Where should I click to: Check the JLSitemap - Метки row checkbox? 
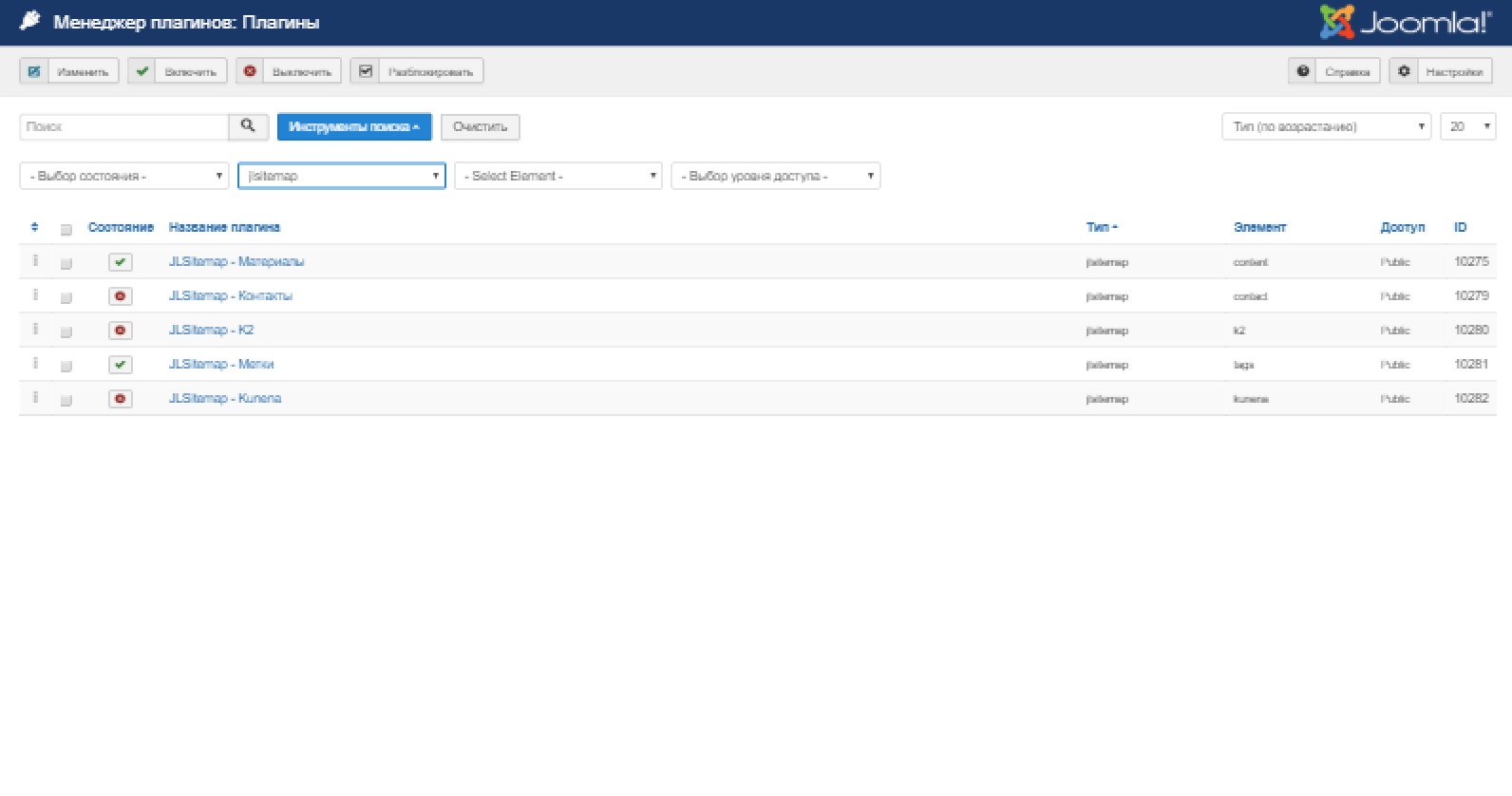click(x=66, y=367)
